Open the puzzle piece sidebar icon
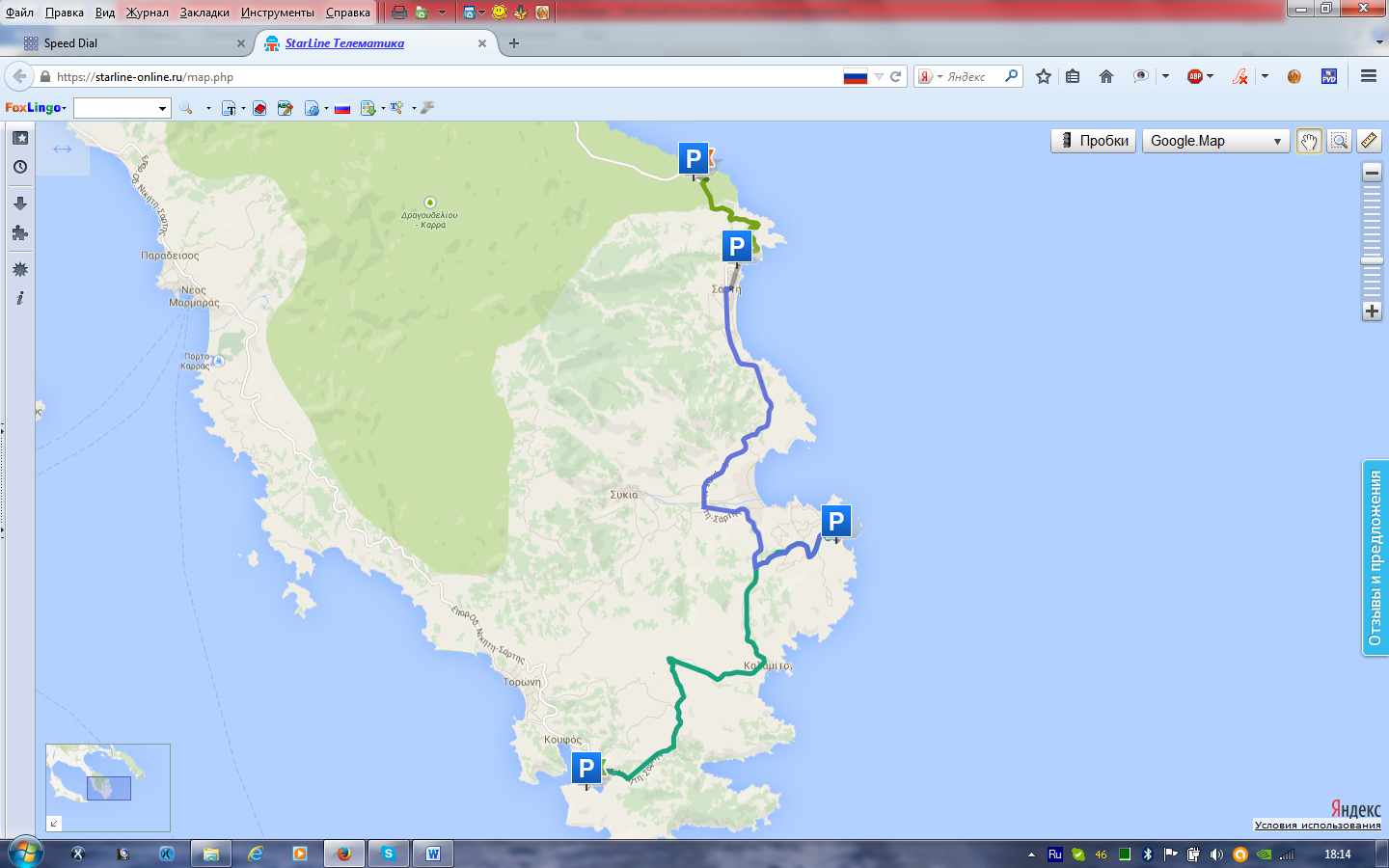The width and height of the screenshot is (1389, 868). pos(19,233)
